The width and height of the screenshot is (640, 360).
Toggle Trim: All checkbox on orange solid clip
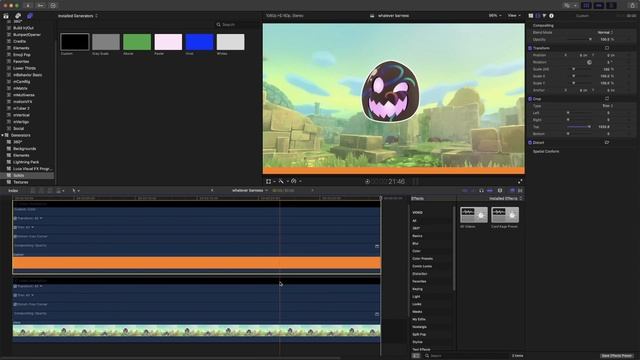point(16,227)
